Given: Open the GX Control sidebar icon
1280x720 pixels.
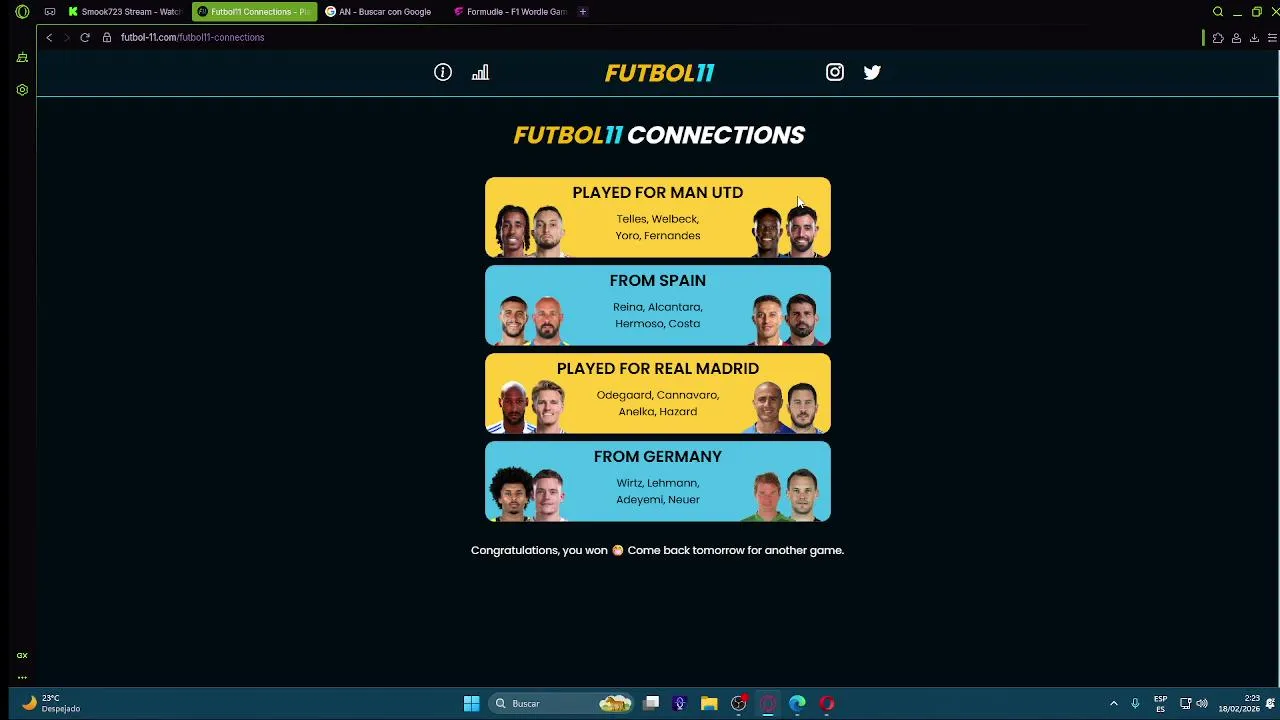Looking at the screenshot, I should (x=22, y=58).
